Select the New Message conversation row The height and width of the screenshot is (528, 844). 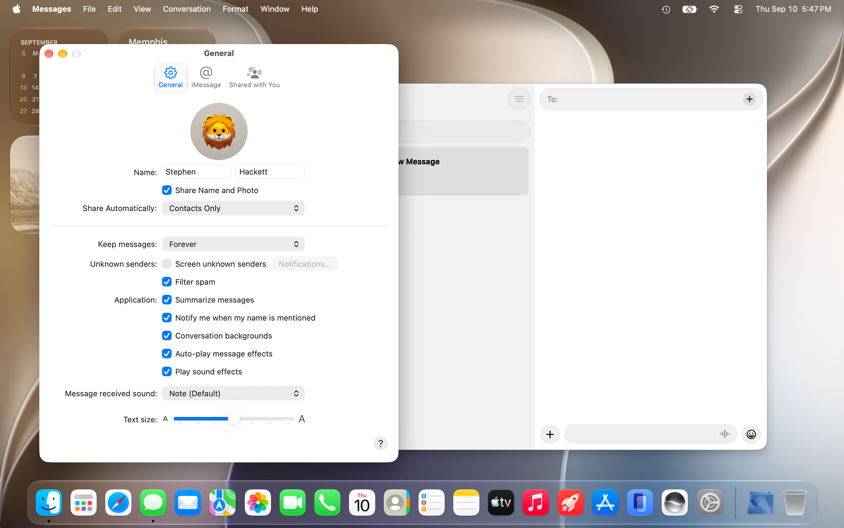tap(463, 171)
